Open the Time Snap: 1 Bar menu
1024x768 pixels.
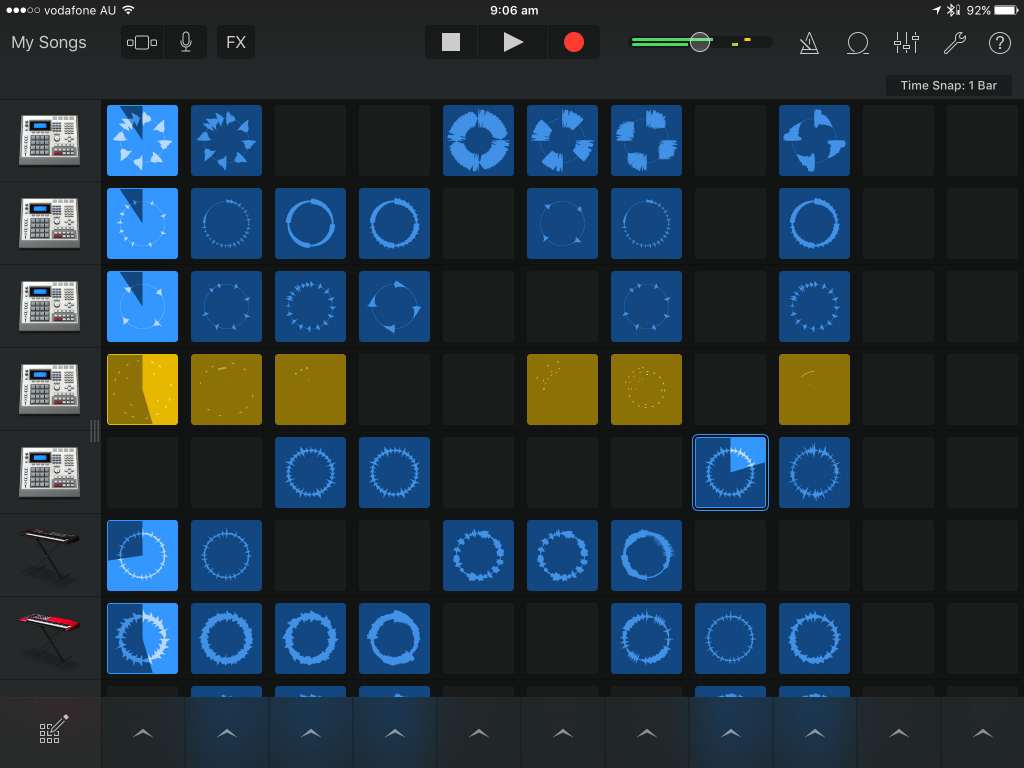click(948, 85)
